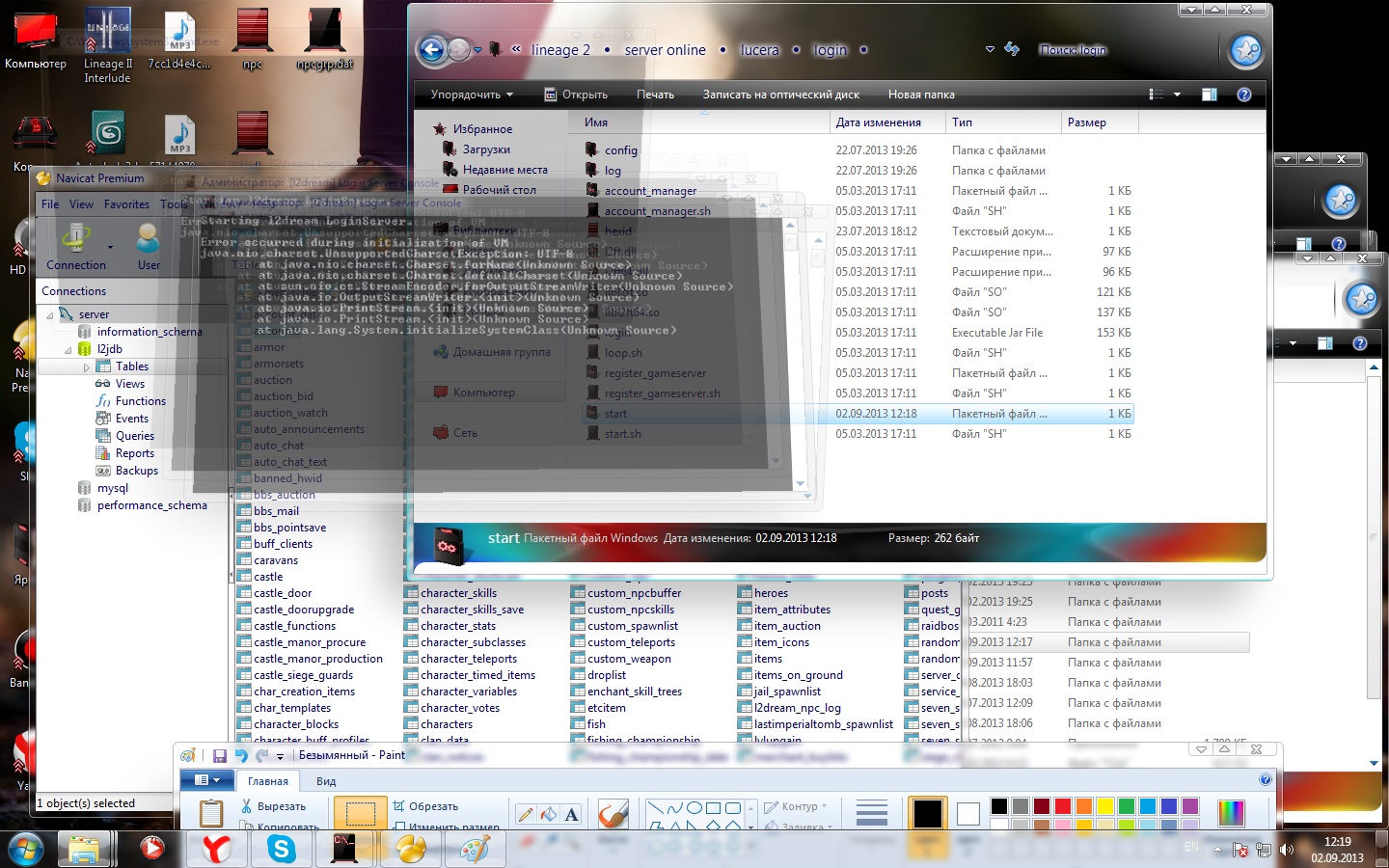Open the Connection dropdown arrow in Navicat
Viewport: 1389px width, 868px height.
point(110,247)
